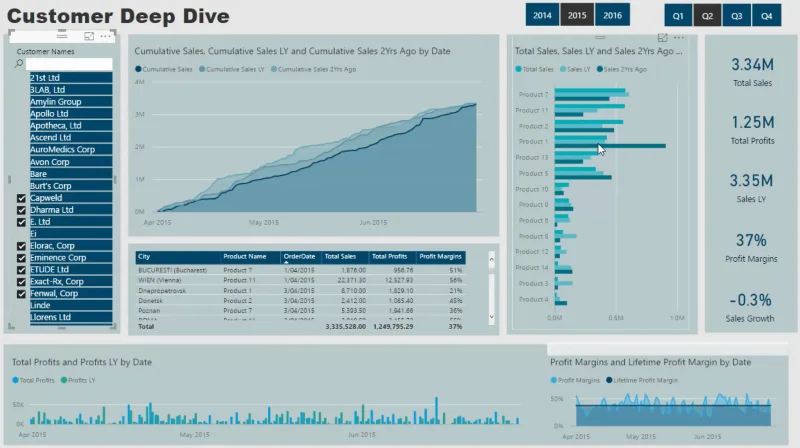
Task: Toggle the Fenwal, Corp checkbox
Action: pos(21,294)
